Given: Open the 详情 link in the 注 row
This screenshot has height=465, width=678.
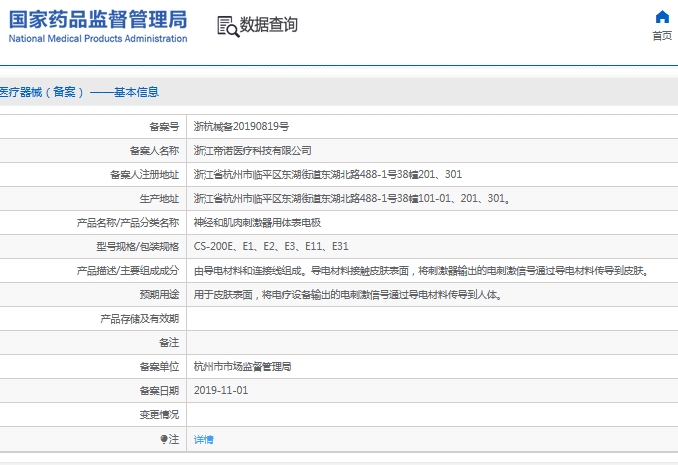Looking at the screenshot, I should coord(204,439).
